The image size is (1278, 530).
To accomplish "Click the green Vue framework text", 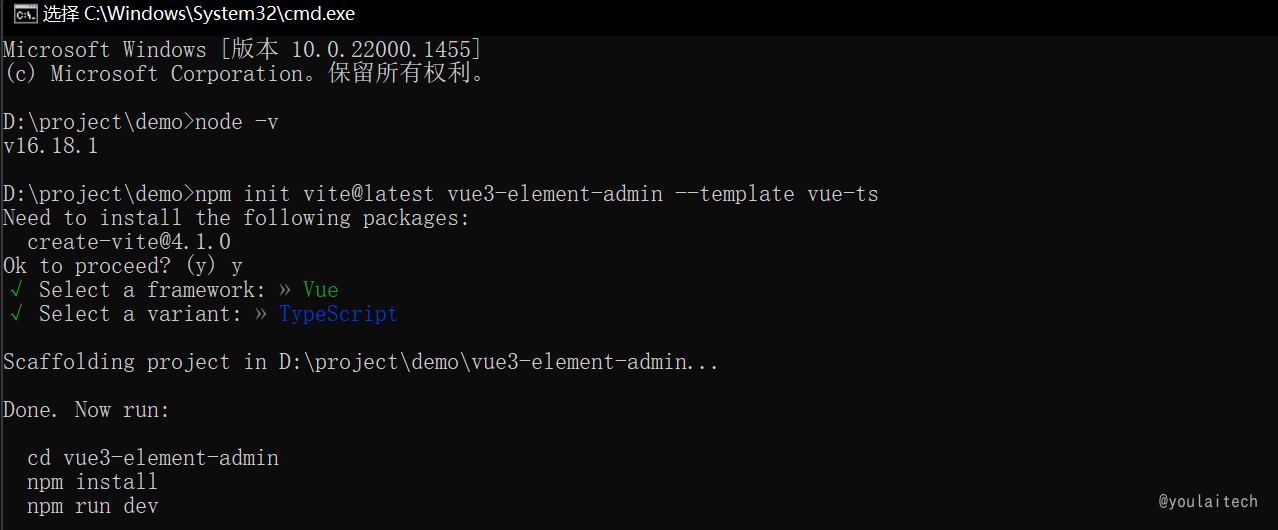I will click(x=321, y=290).
